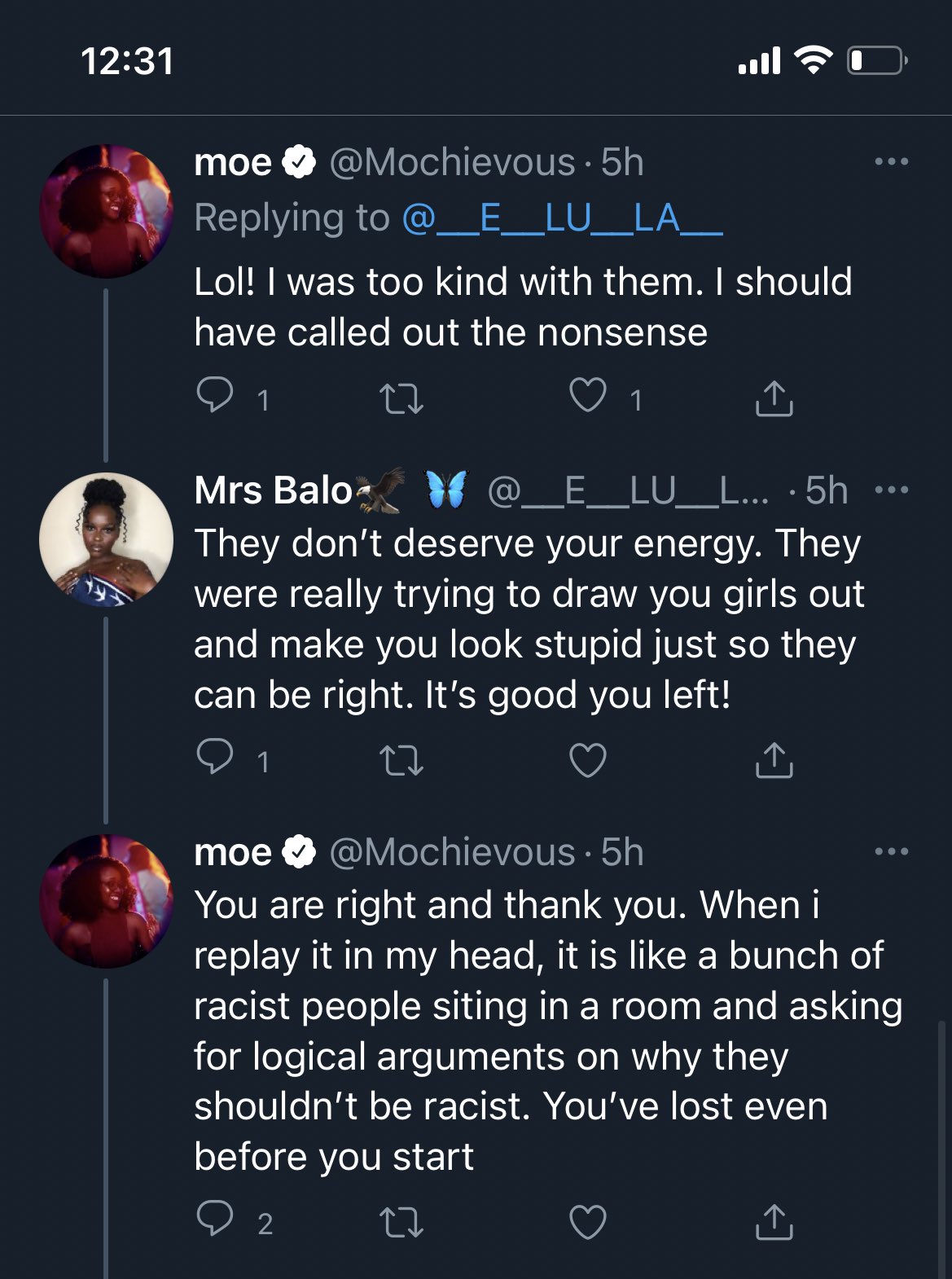Share moe's first tweet
952x1279 pixels.
point(773,398)
